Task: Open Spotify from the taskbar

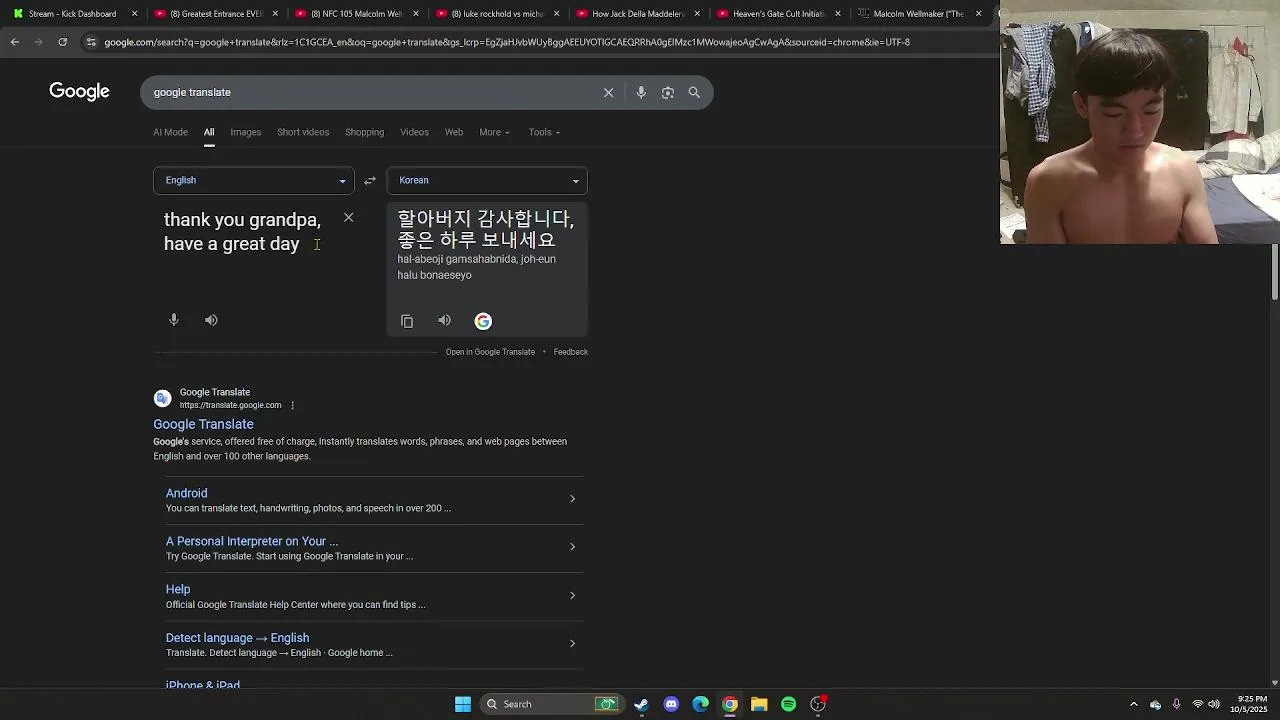Action: [788, 704]
